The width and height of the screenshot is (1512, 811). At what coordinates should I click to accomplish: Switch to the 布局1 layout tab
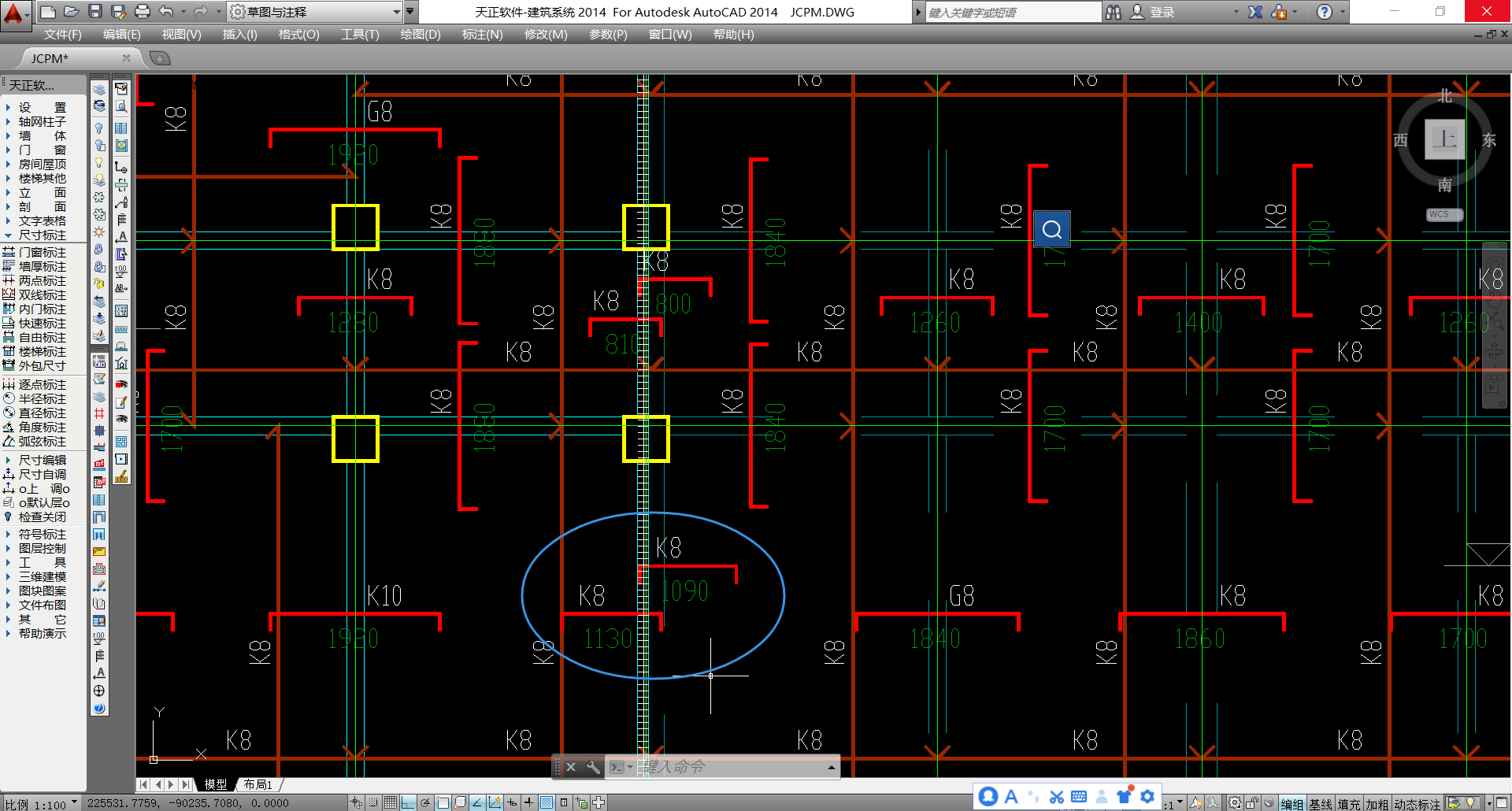[x=258, y=784]
